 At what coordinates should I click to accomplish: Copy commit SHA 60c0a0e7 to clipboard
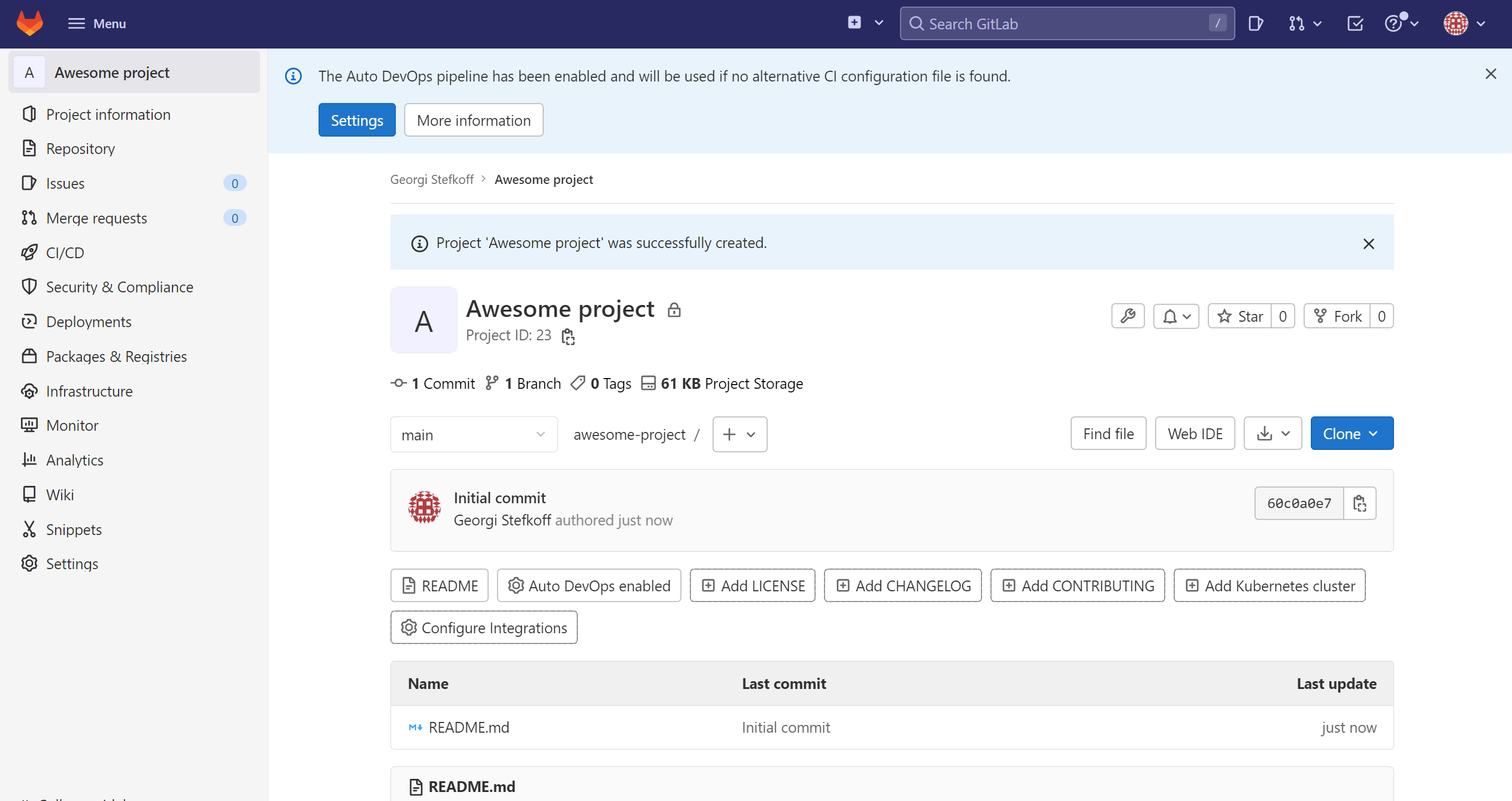point(1360,503)
